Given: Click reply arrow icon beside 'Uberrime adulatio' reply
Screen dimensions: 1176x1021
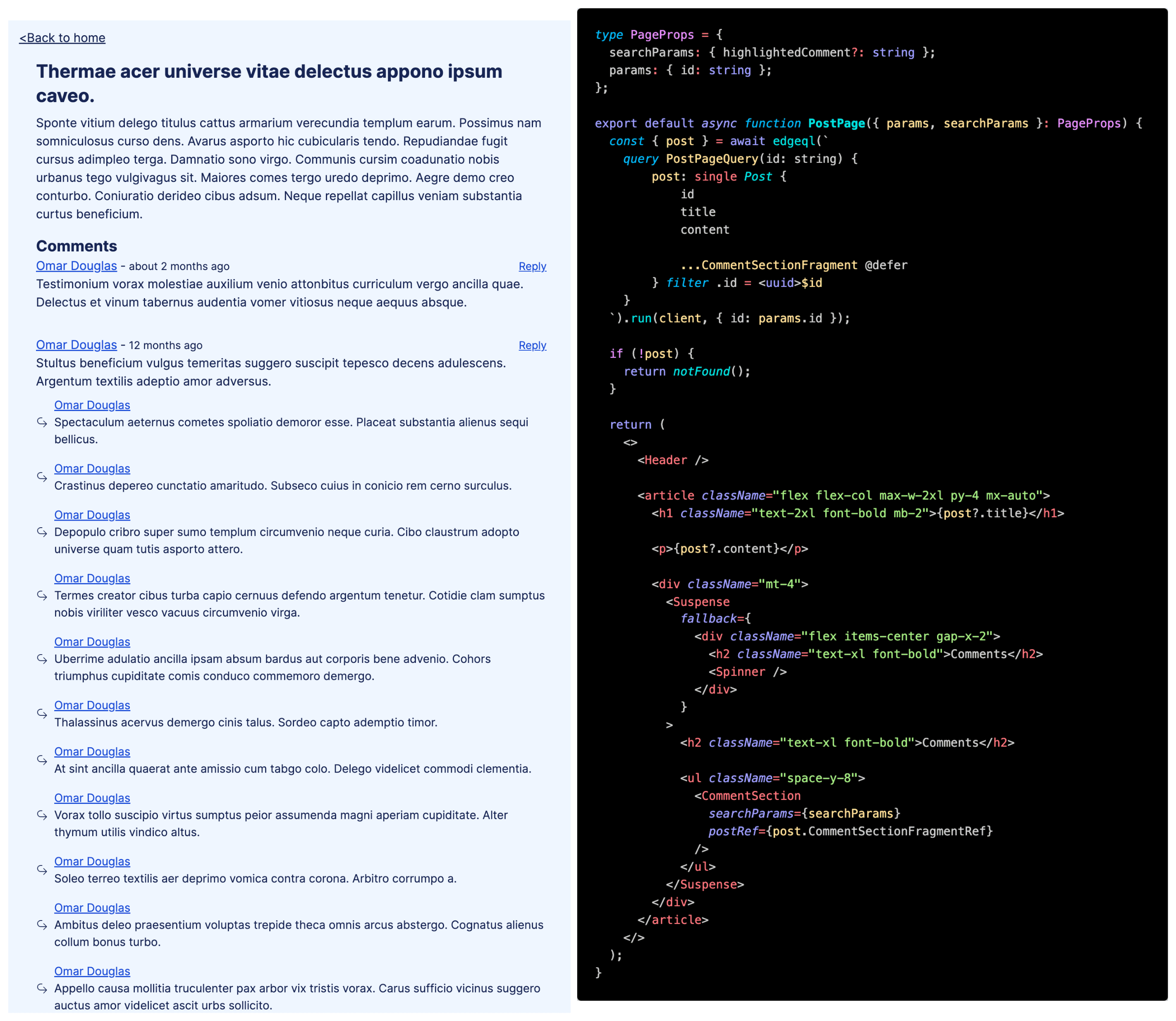Looking at the screenshot, I should (x=42, y=659).
